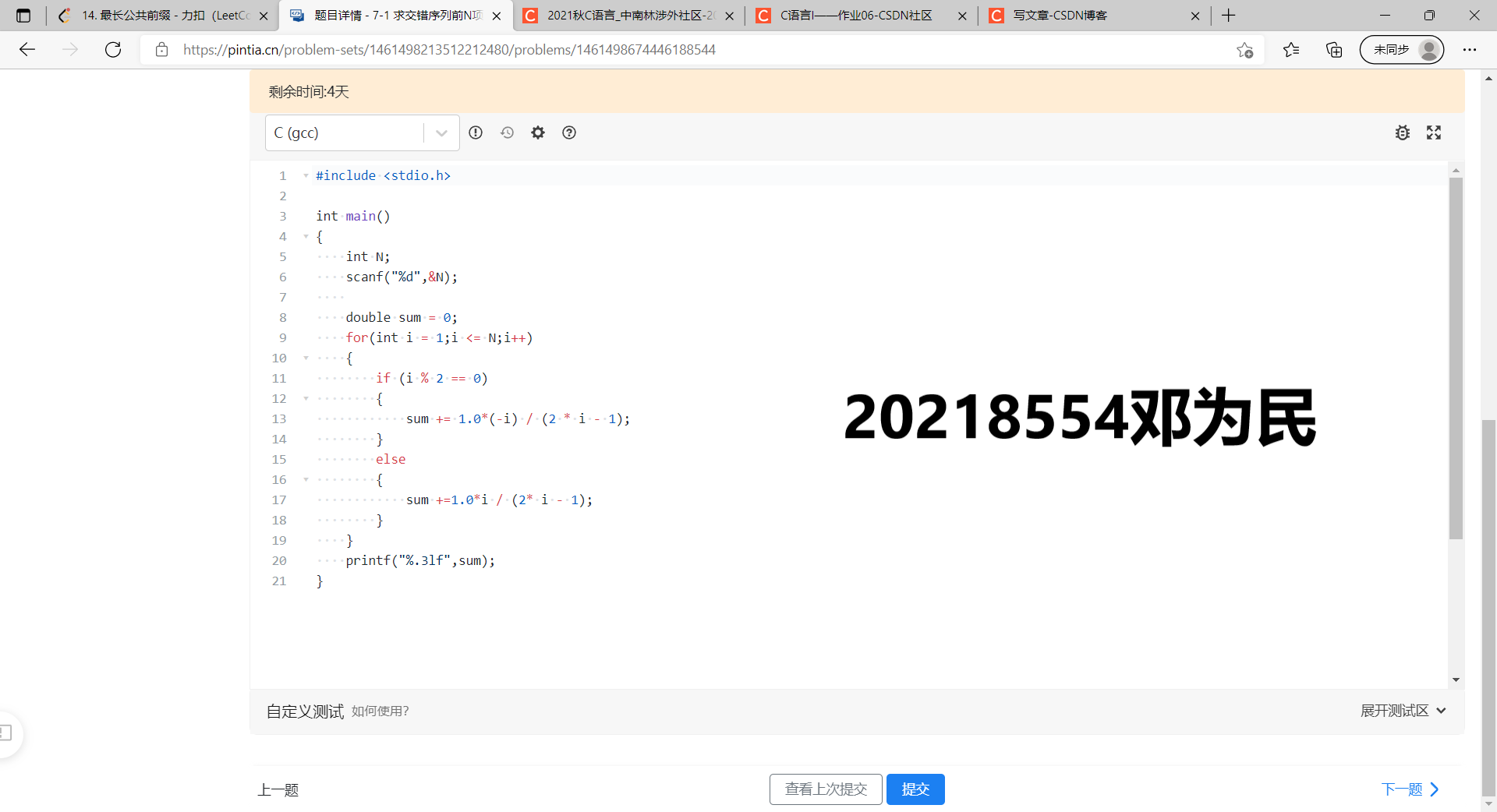Open the 未同步 profile button
The width and height of the screenshot is (1497, 812).
pos(1402,50)
